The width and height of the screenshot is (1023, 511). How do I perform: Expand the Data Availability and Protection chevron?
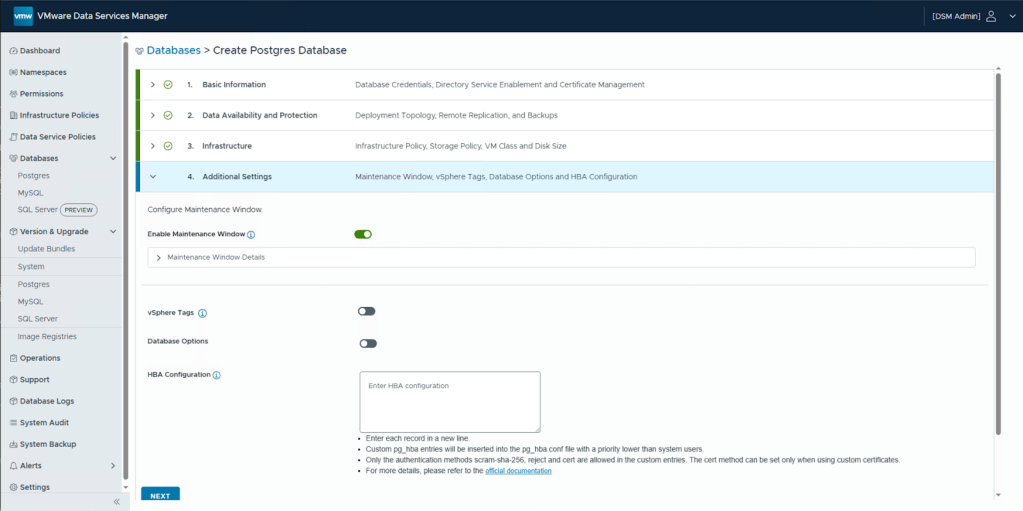pos(153,116)
